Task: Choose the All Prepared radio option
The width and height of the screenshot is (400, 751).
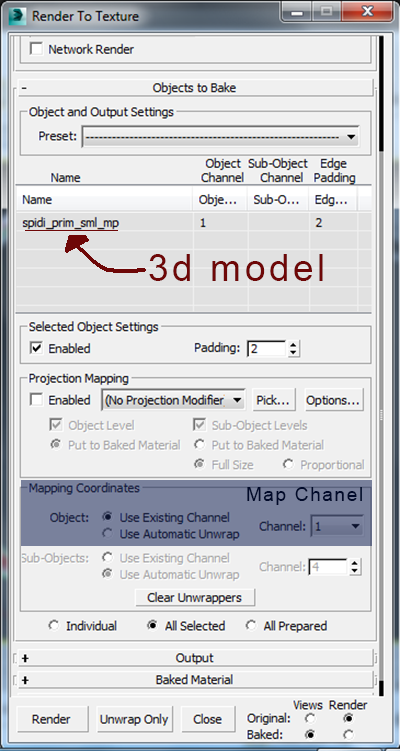Action: pos(251,626)
